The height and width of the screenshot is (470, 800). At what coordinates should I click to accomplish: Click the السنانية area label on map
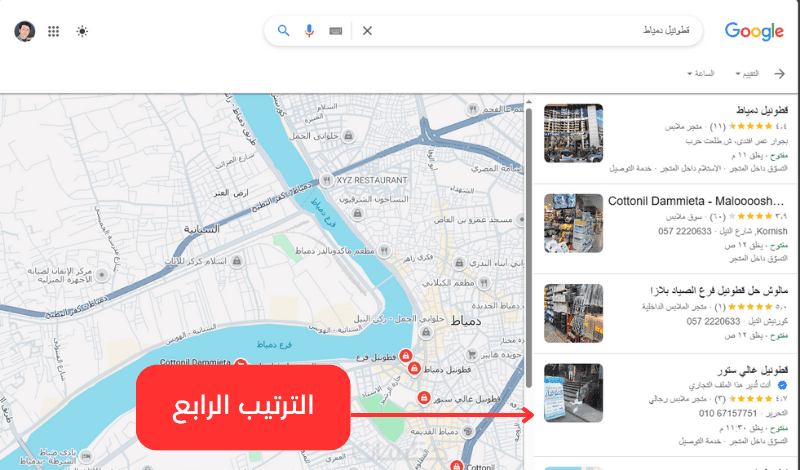click(201, 229)
